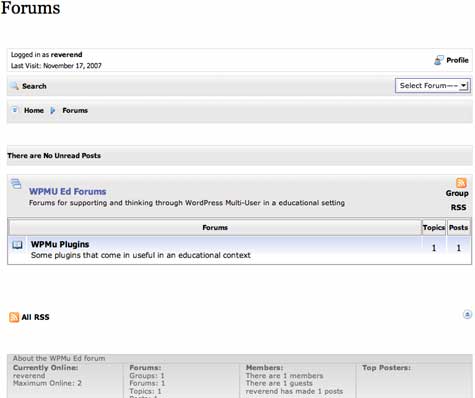Open the All RSS link
The height and width of the screenshot is (398, 475).
(35, 317)
